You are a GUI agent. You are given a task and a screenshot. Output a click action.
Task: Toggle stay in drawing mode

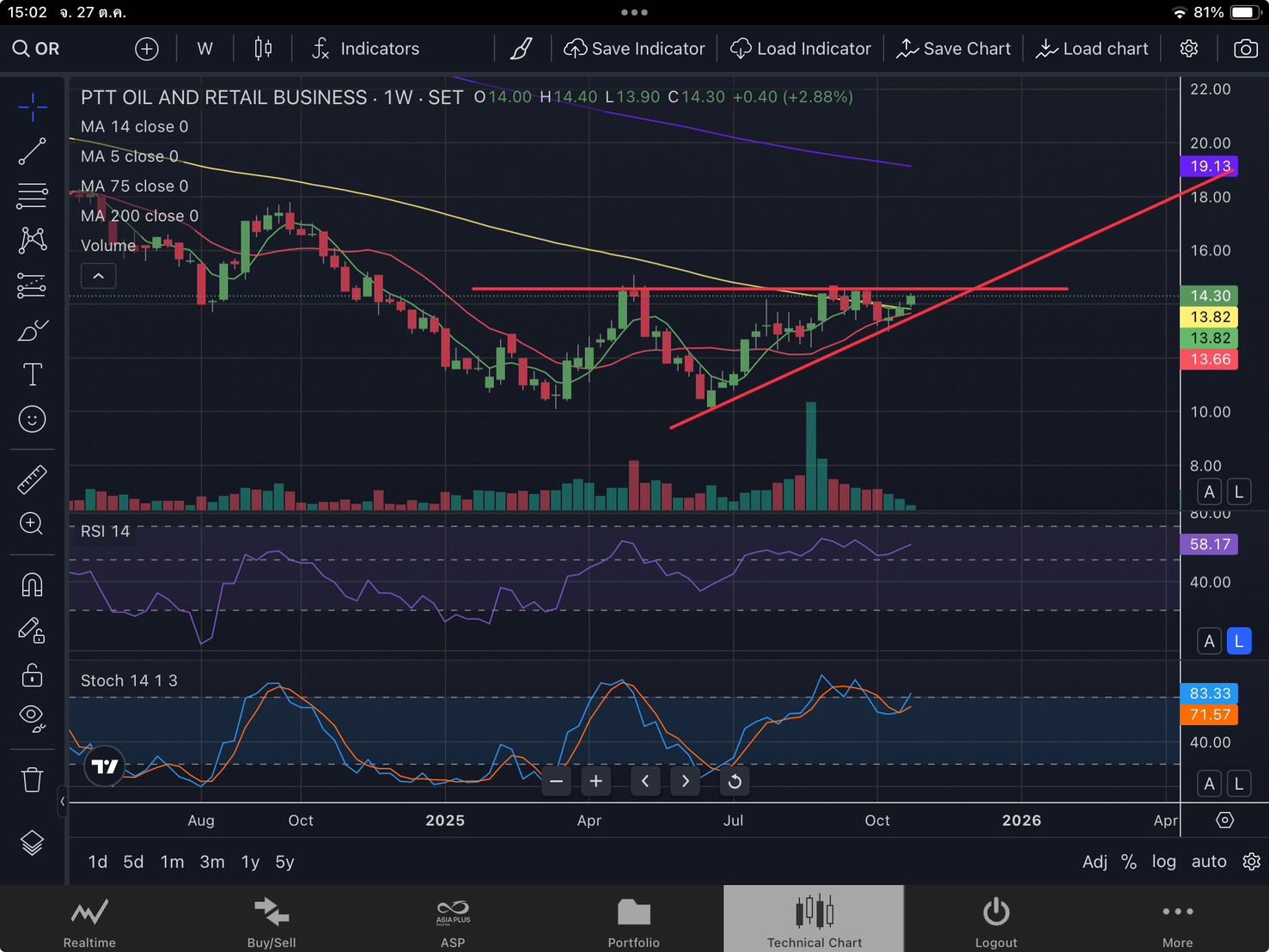pos(32,631)
